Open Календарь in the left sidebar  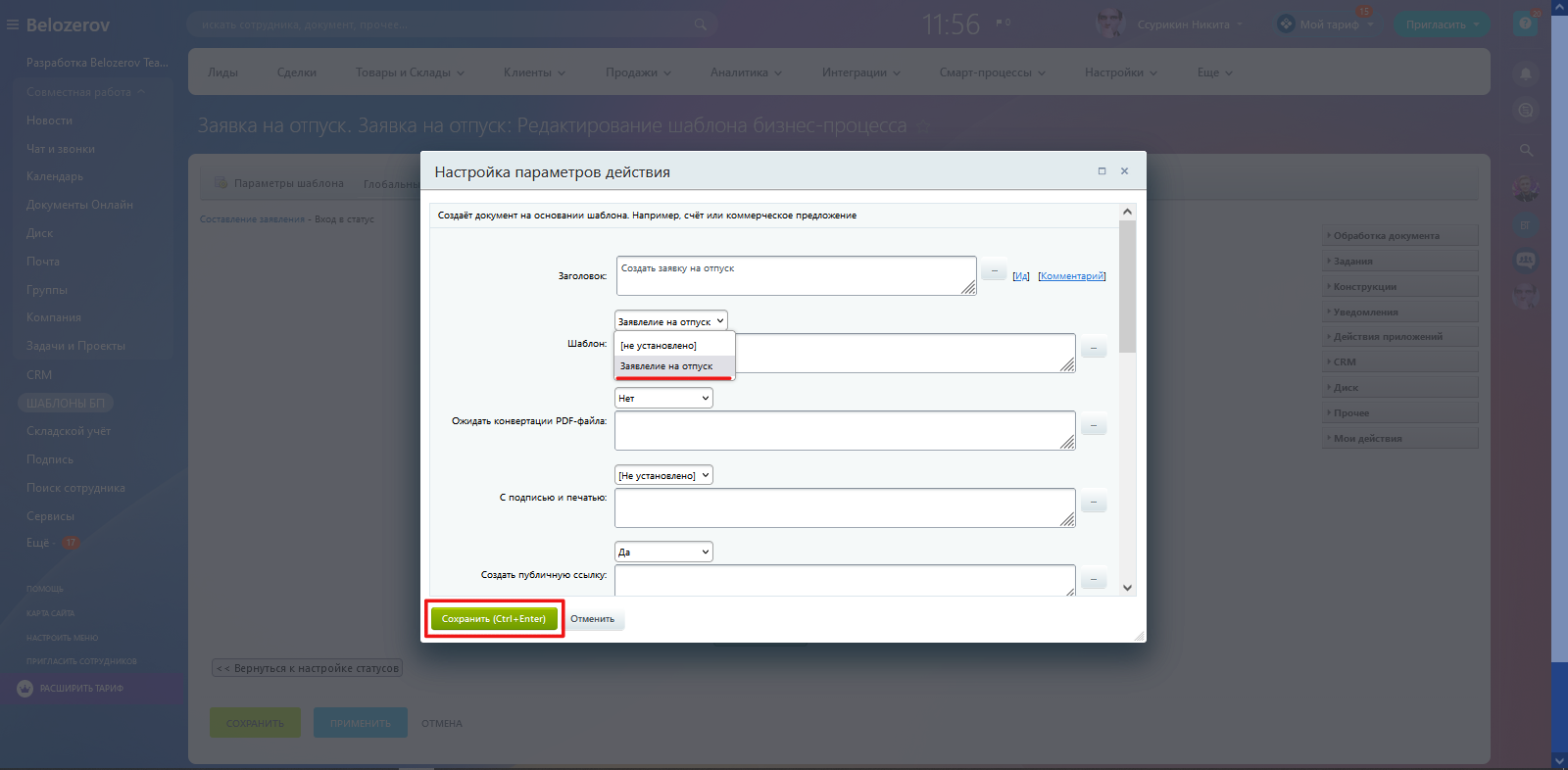55,176
